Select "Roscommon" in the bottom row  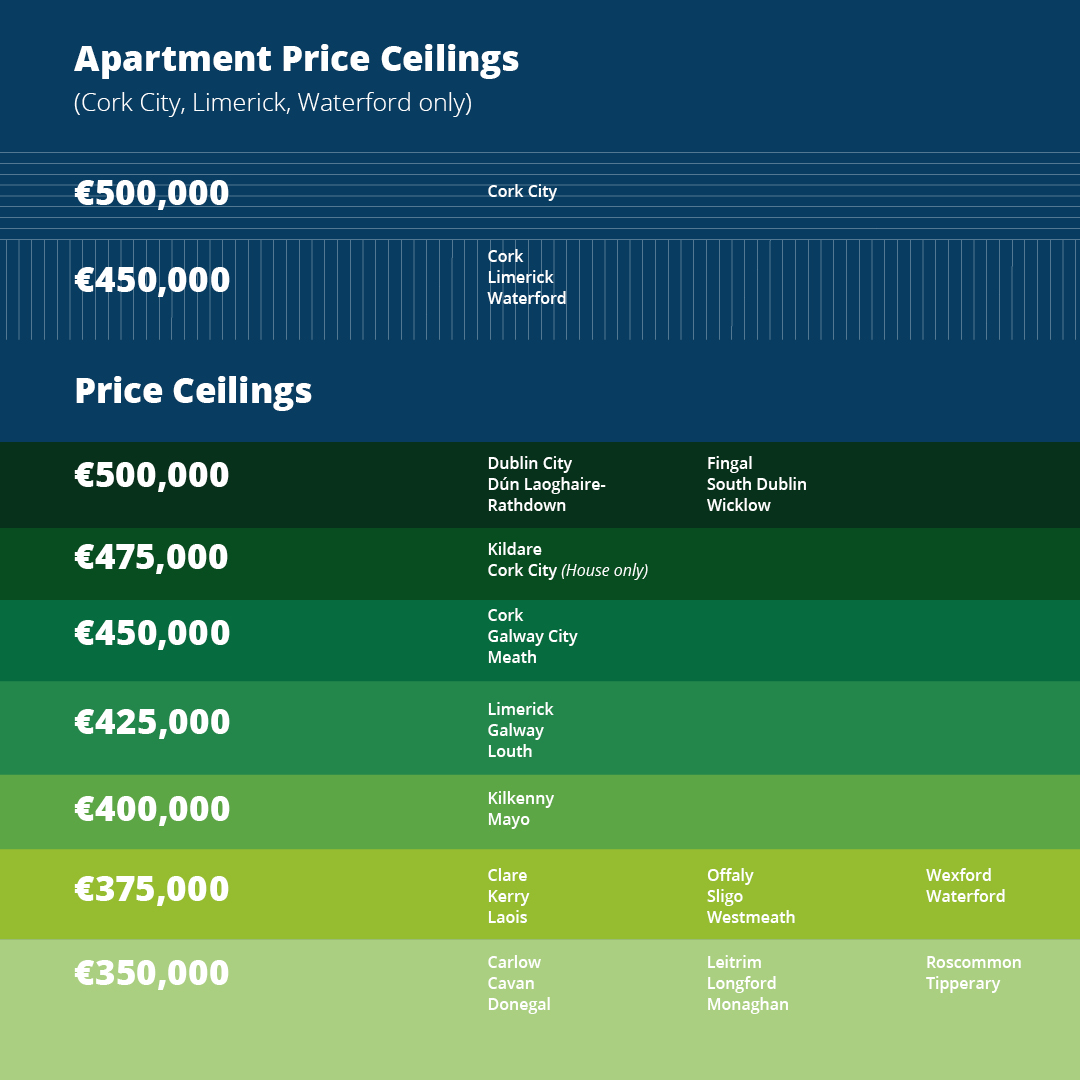[x=973, y=962]
